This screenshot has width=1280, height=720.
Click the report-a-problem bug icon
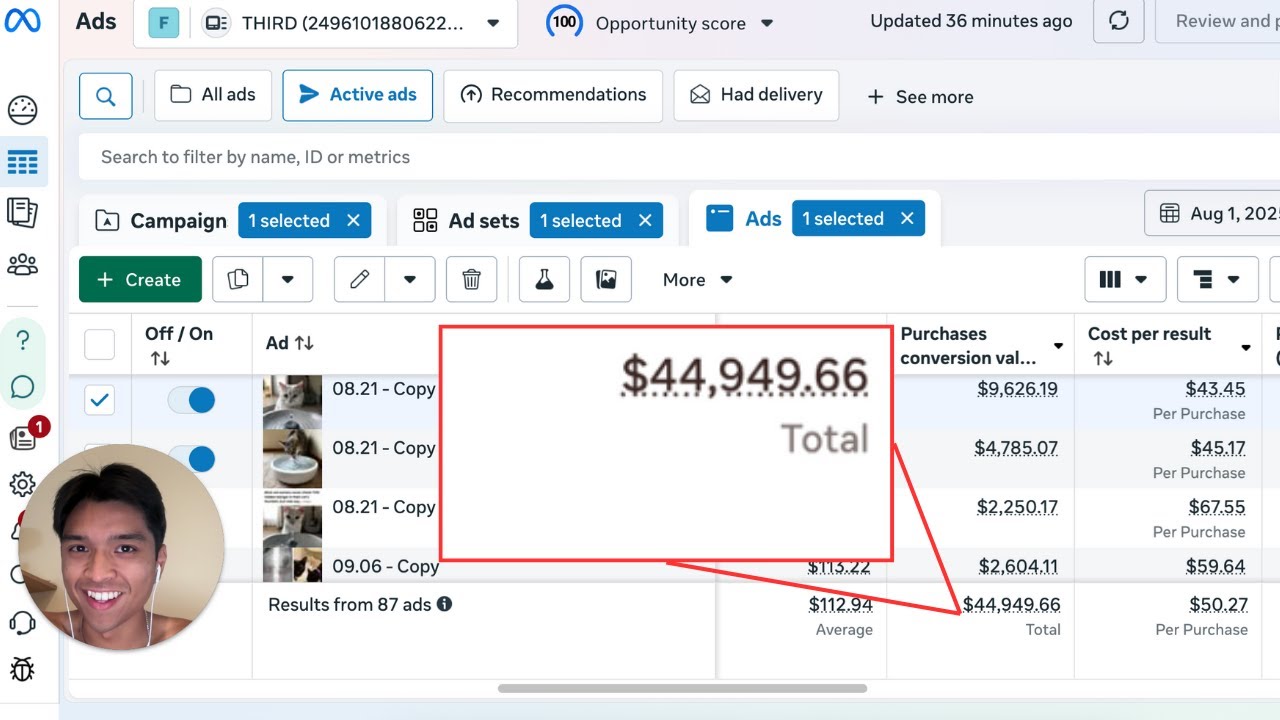point(22,669)
